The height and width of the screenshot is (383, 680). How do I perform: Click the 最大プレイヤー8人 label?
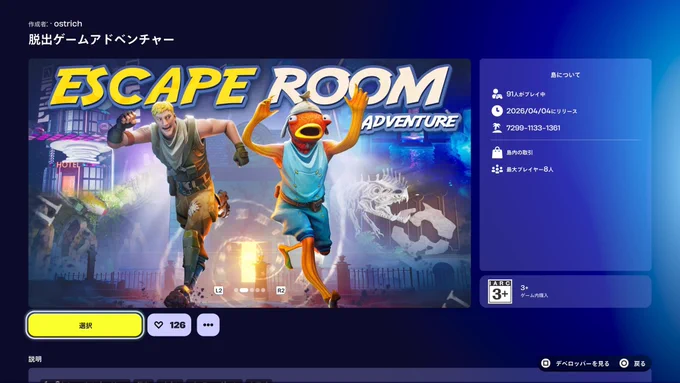coord(530,170)
